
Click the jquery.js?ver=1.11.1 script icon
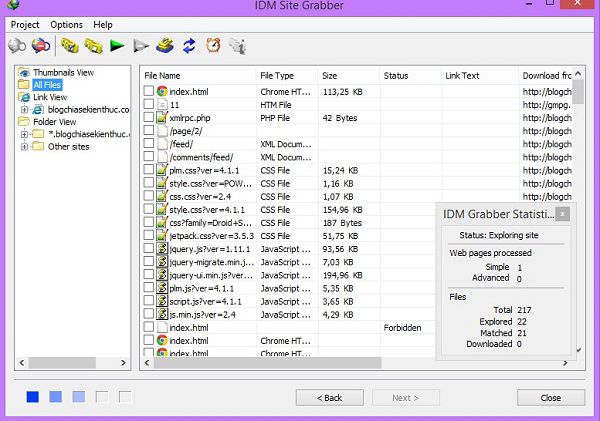tap(162, 249)
